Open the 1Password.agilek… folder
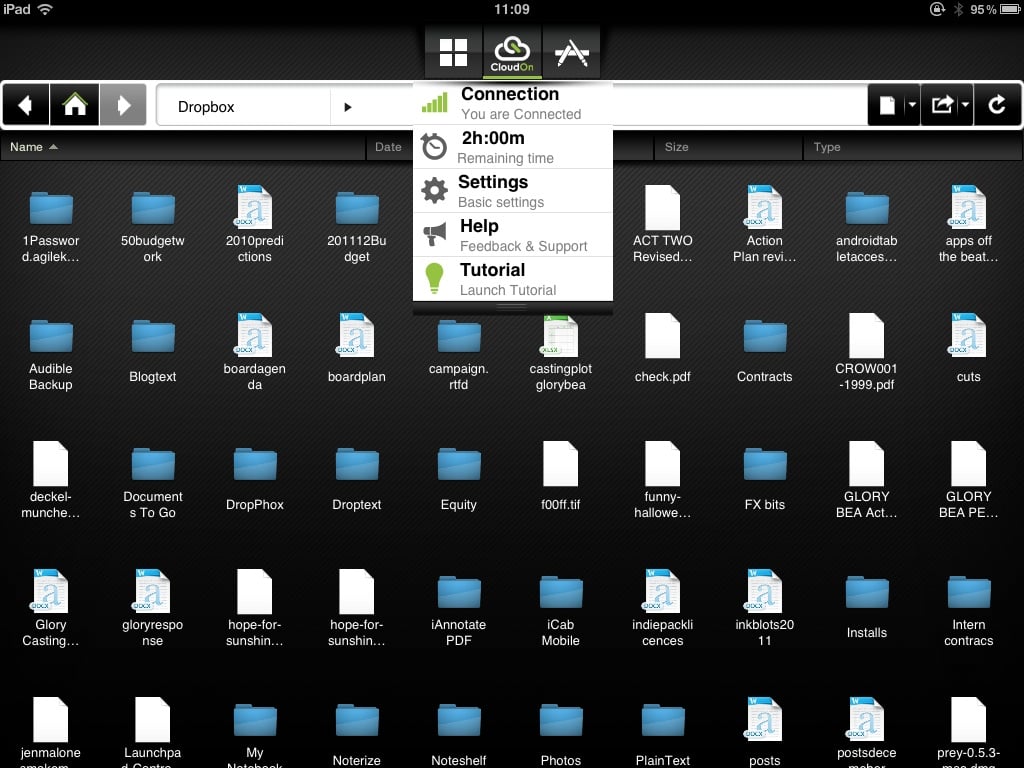This screenshot has height=768, width=1024. click(51, 225)
